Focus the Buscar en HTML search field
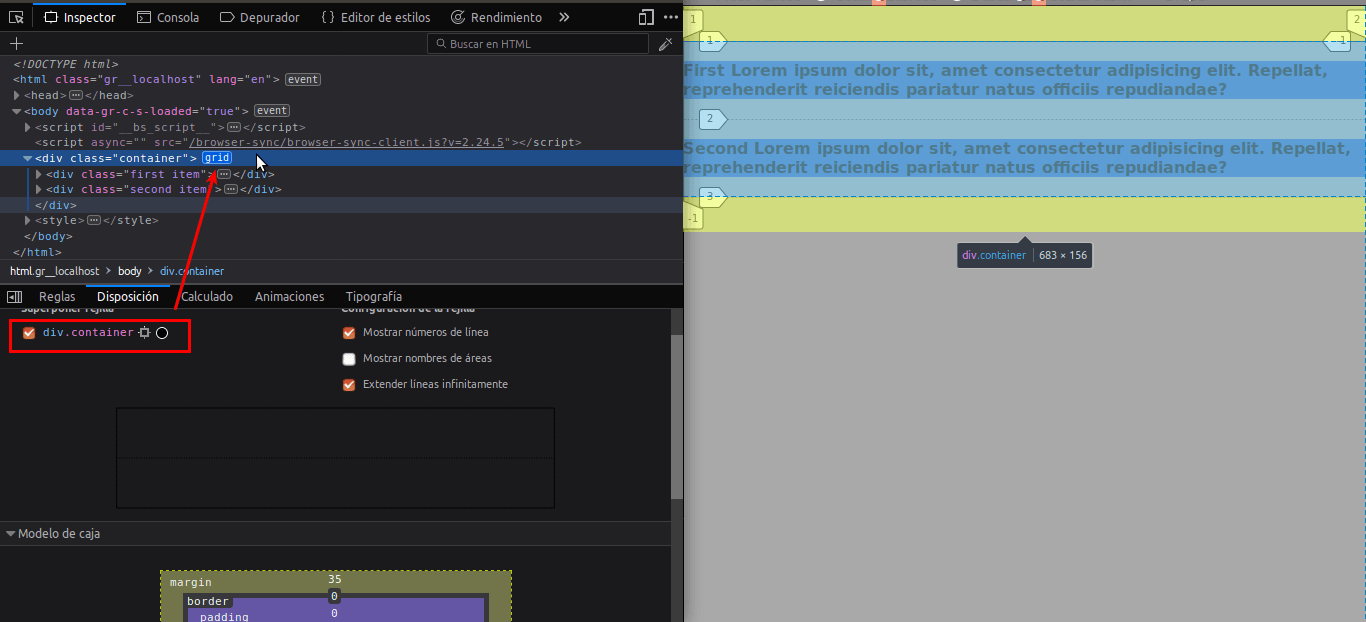This screenshot has width=1366, height=622. coord(538,44)
